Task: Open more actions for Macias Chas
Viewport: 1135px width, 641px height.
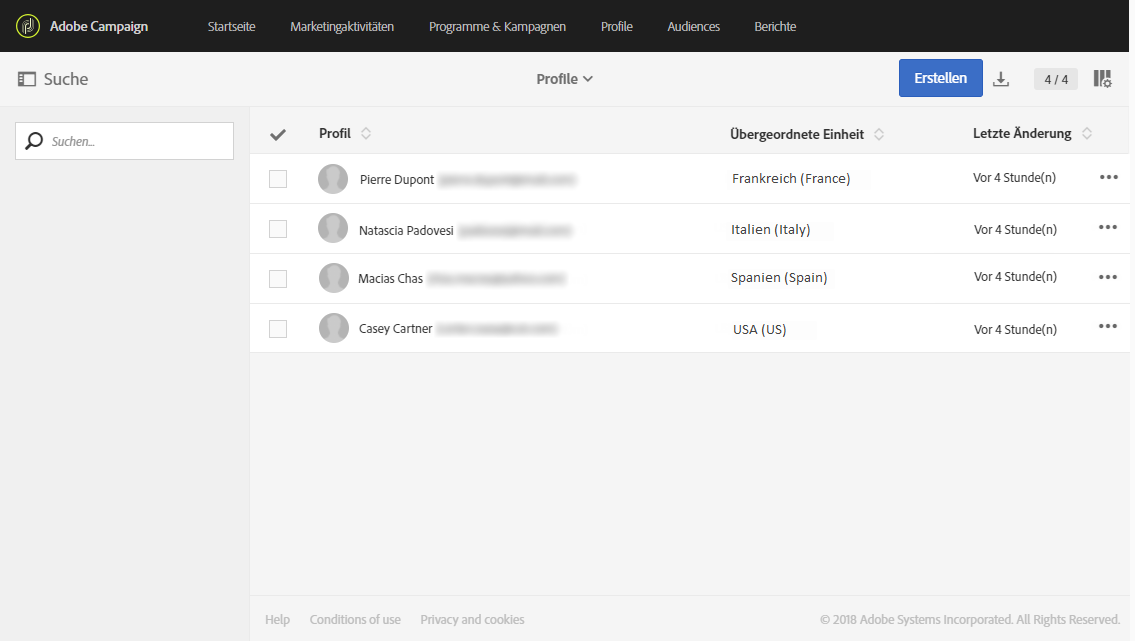Action: 1108,277
